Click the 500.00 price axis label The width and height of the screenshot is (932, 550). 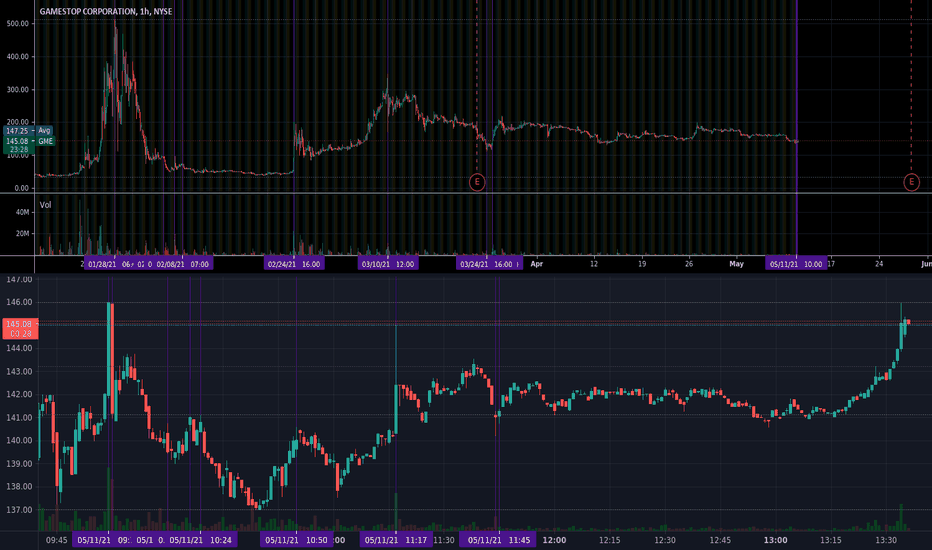(17, 24)
